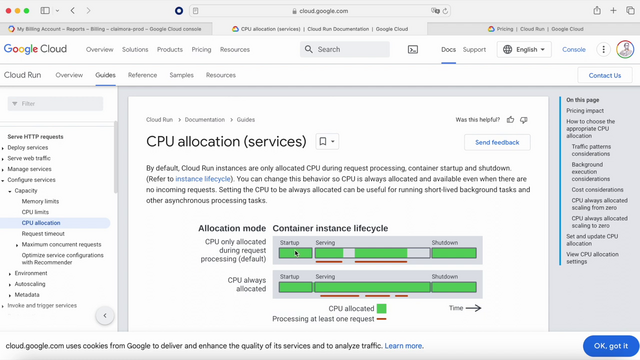
Task: Show tab overview icon
Action: pyautogui.click(x=630, y=11)
